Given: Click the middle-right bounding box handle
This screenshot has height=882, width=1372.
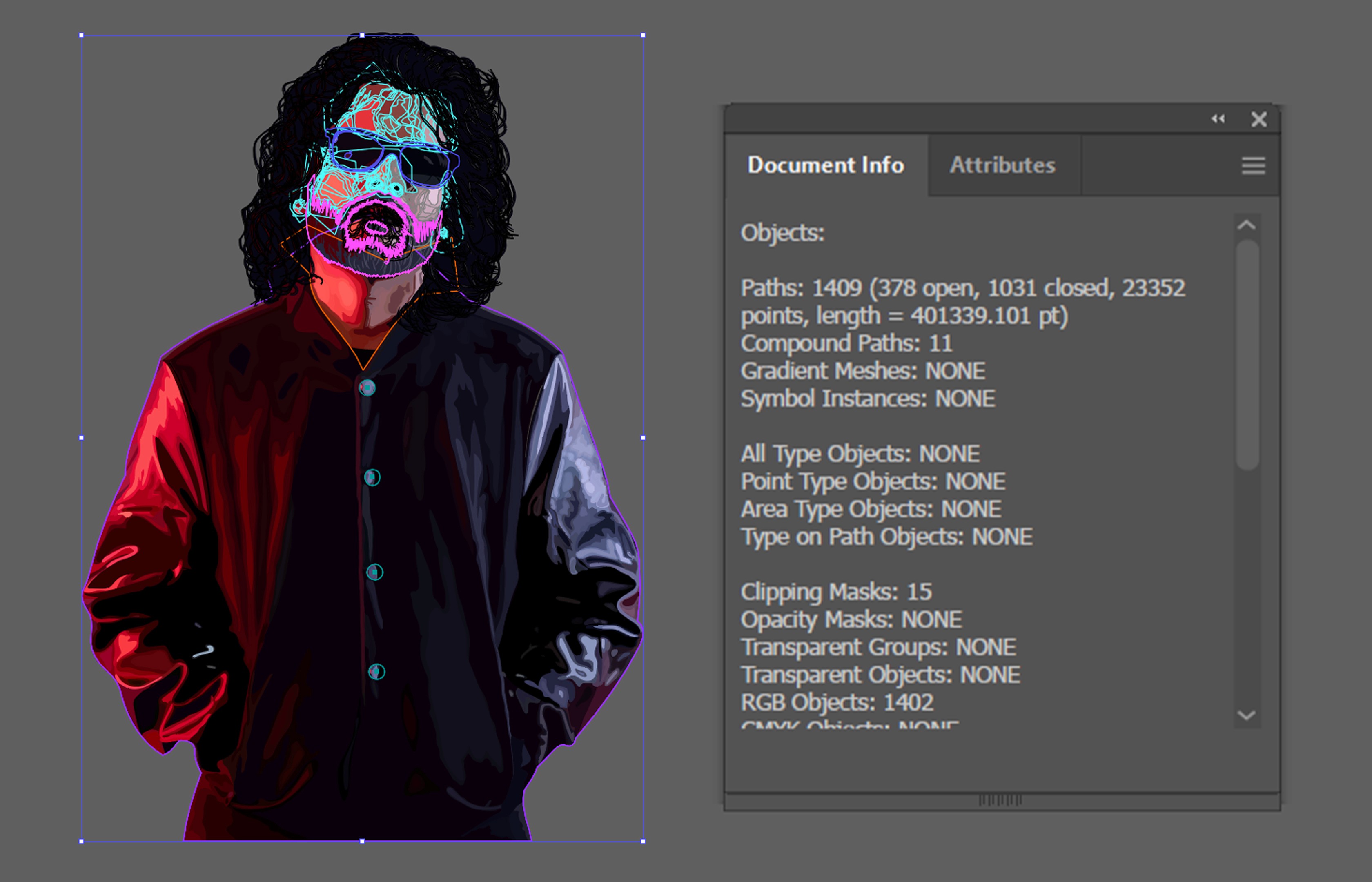Looking at the screenshot, I should click(x=643, y=438).
